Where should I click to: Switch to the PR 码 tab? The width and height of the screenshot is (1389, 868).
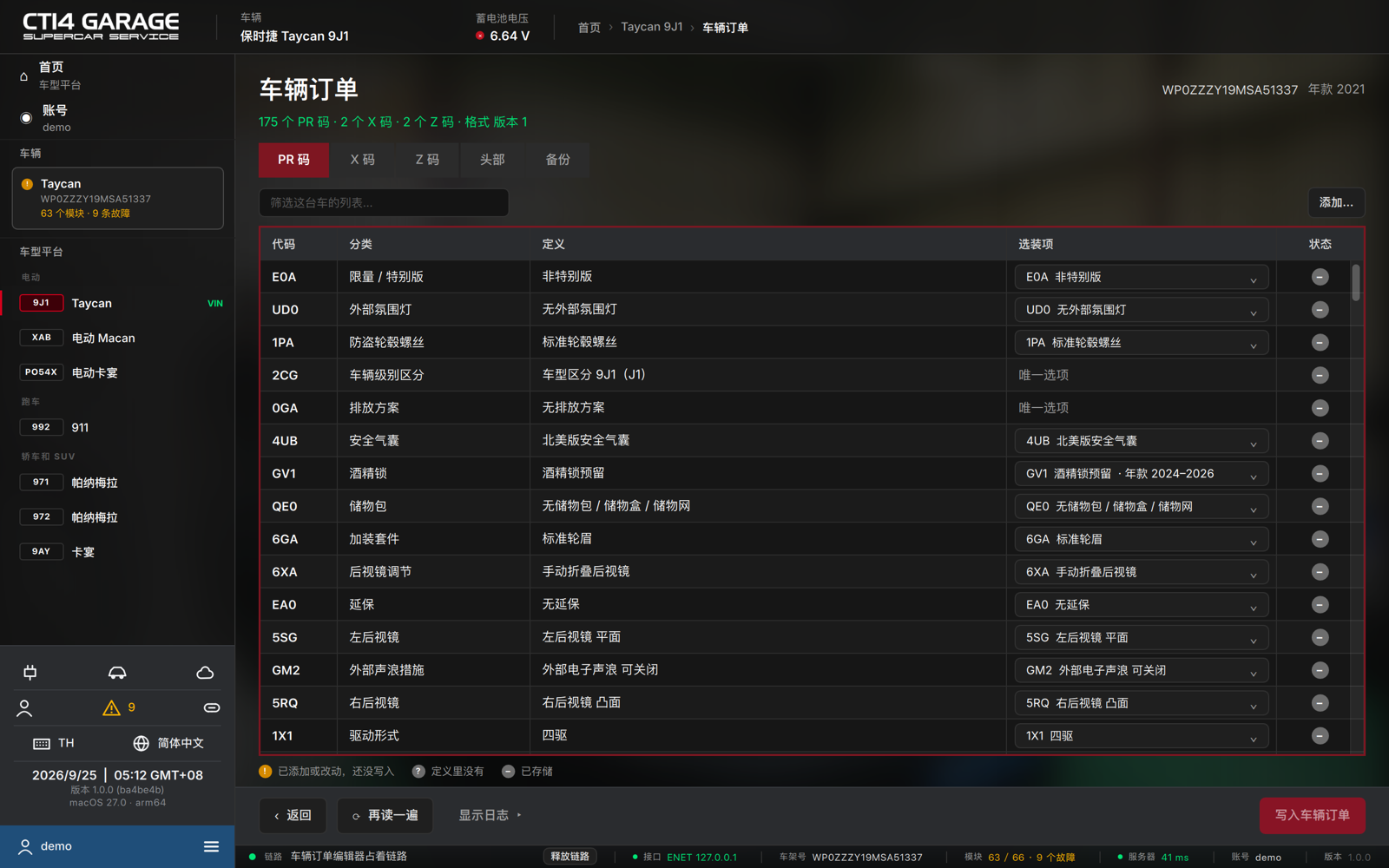click(293, 160)
